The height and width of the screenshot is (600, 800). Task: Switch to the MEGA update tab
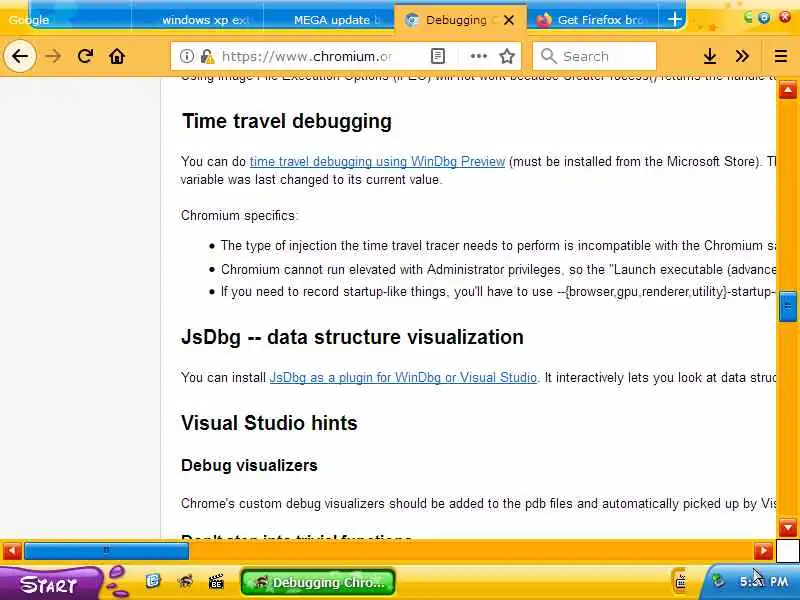coord(329,20)
